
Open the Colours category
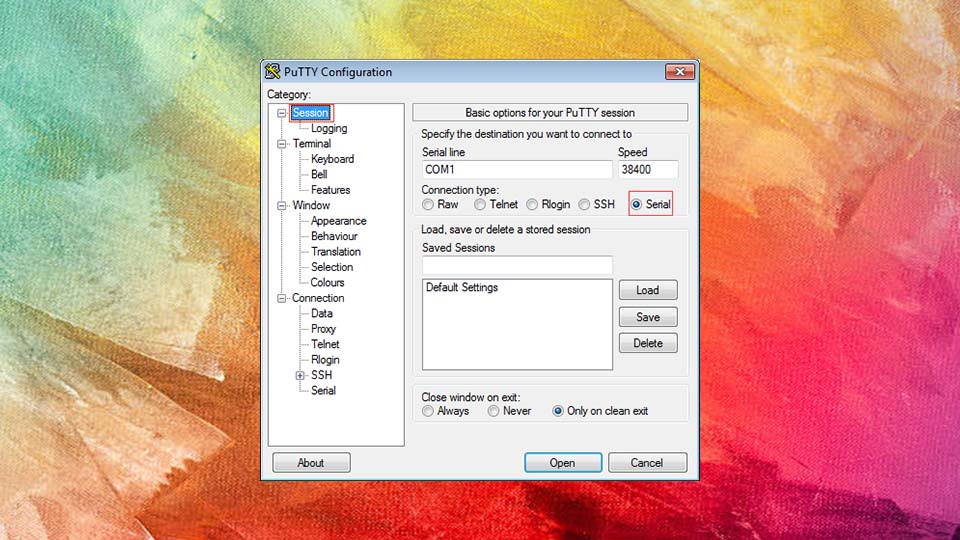pos(328,282)
